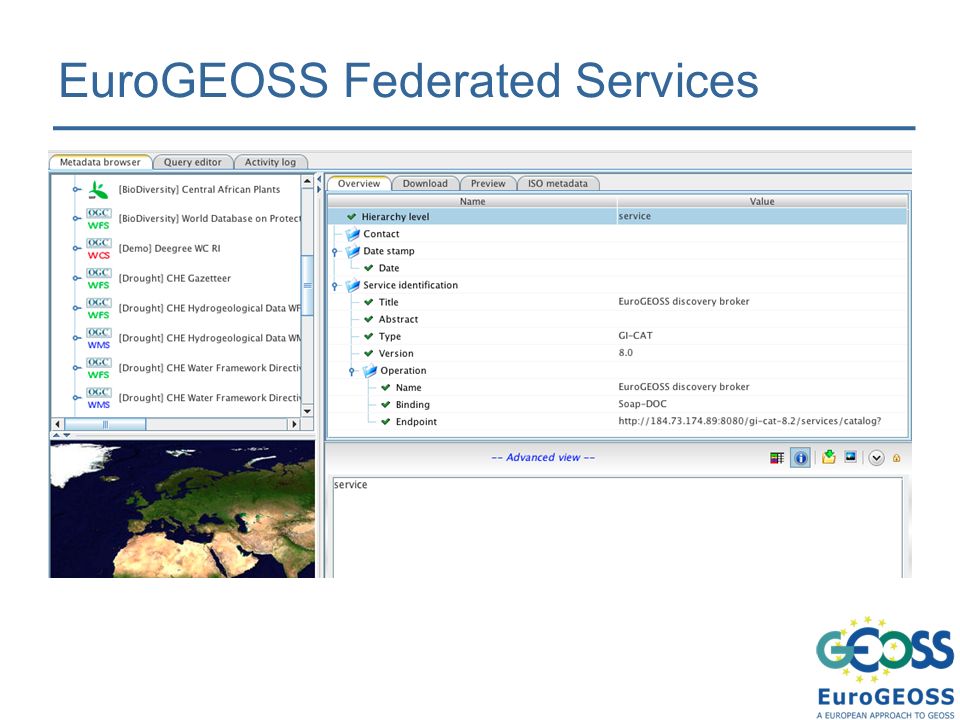Click the Name column header
The image size is (960, 720).
[x=473, y=201]
